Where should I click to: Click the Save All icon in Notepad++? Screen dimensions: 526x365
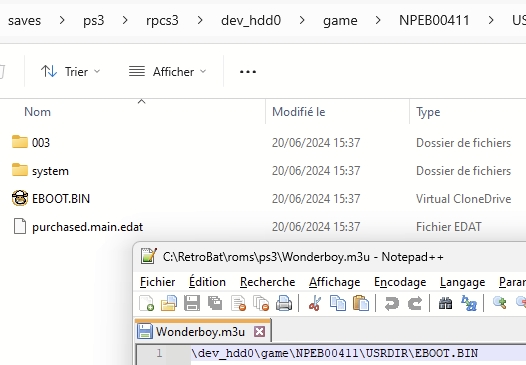[215, 303]
